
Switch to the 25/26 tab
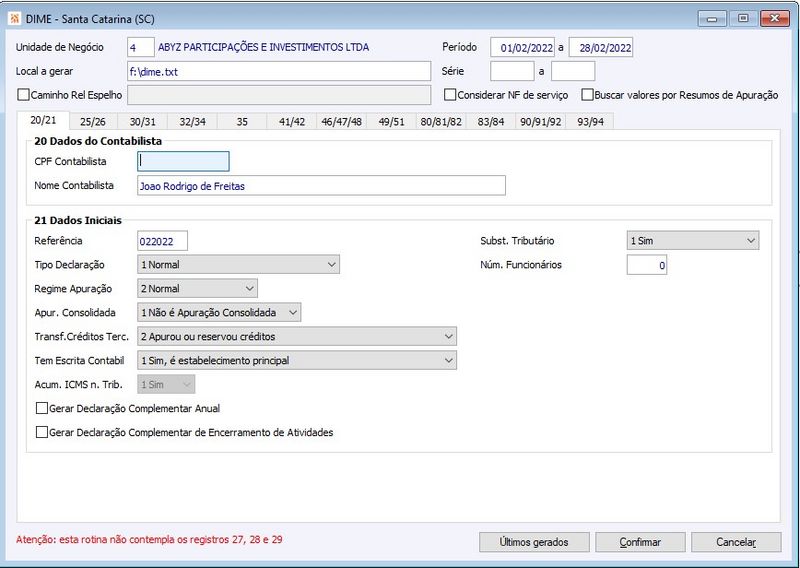[93, 121]
